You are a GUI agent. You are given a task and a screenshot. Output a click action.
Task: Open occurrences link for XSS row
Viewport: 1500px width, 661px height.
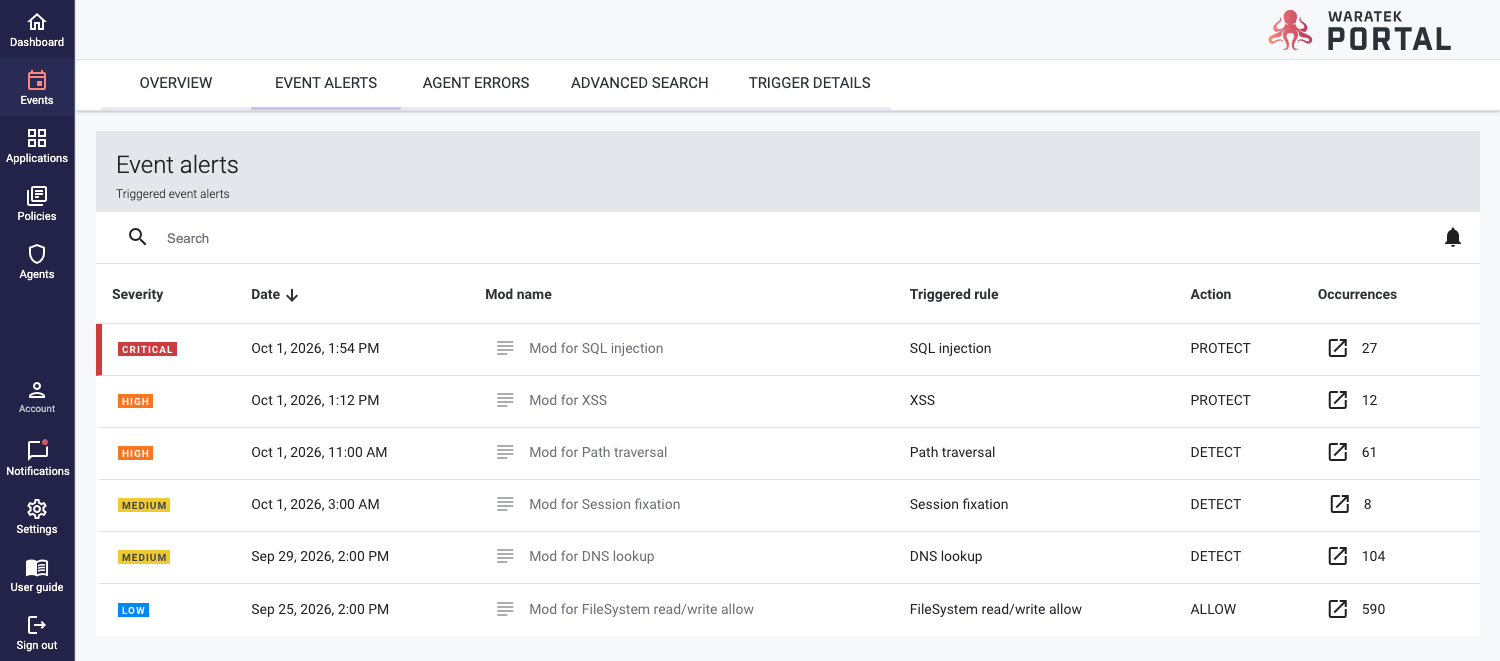coord(1337,400)
